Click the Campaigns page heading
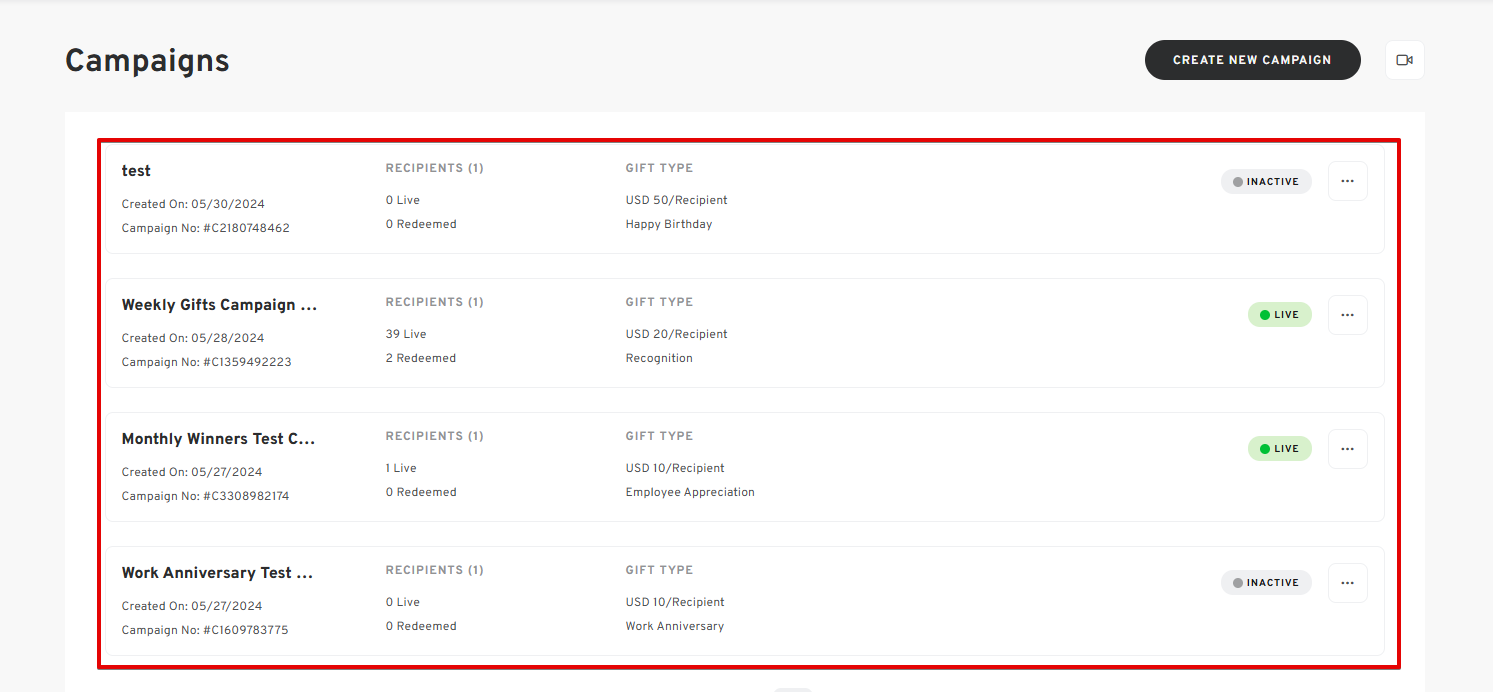This screenshot has width=1493, height=692. coord(148,61)
